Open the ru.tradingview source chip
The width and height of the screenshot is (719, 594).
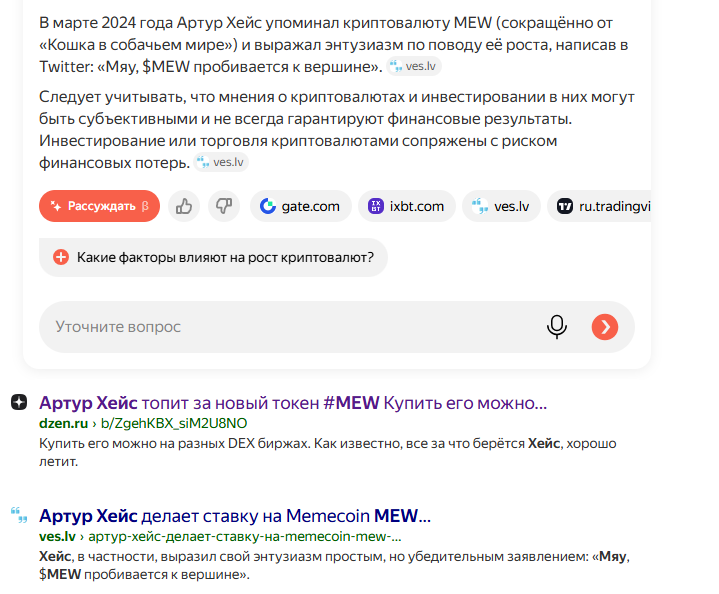599,206
